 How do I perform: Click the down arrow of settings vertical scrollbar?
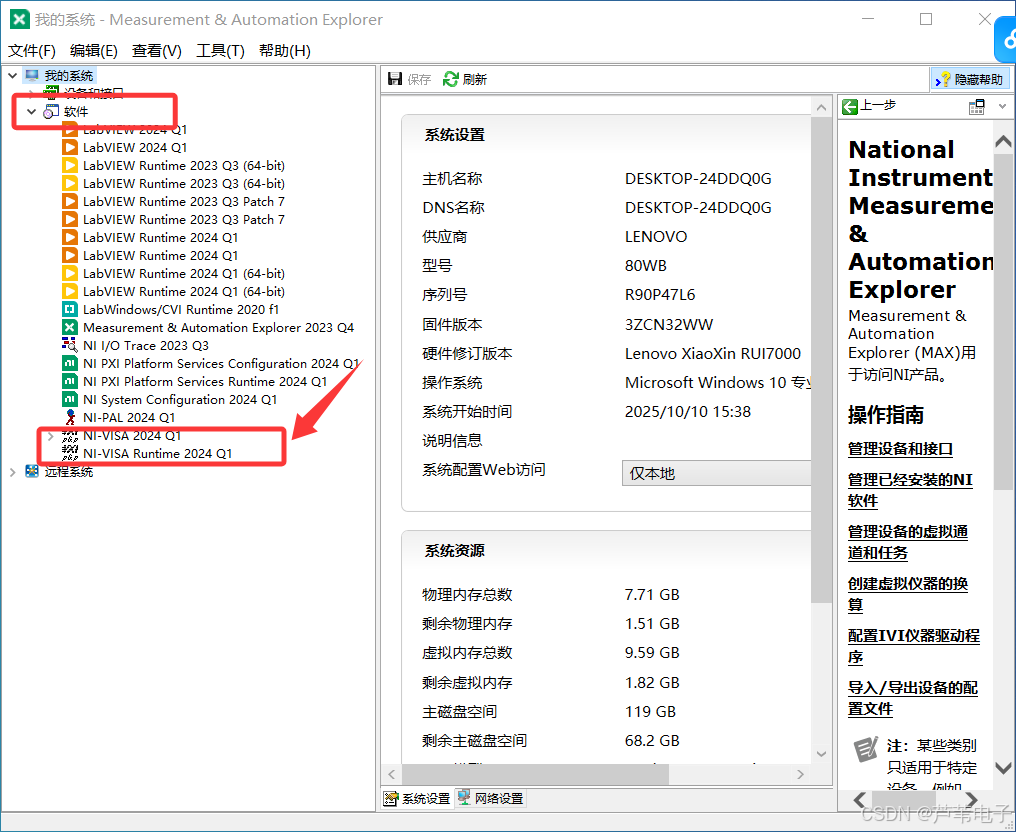(x=821, y=754)
